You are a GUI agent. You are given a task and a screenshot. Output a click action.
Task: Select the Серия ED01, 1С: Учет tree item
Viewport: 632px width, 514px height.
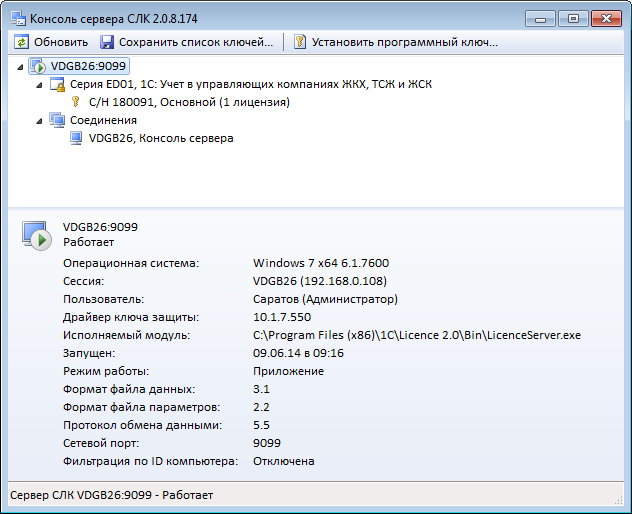tap(251, 84)
